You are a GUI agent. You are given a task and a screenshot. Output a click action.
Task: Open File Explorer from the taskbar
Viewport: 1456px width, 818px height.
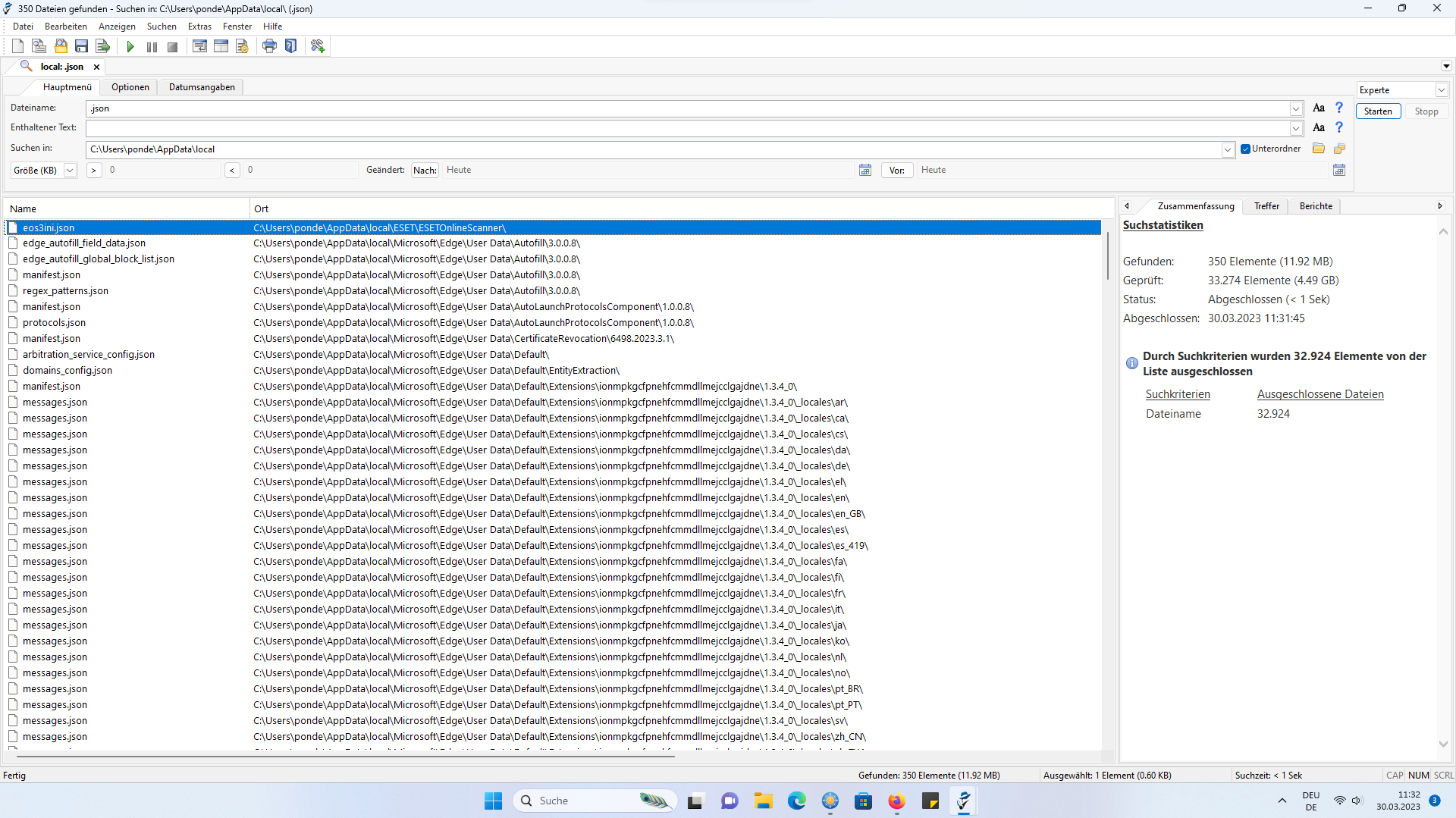point(763,801)
